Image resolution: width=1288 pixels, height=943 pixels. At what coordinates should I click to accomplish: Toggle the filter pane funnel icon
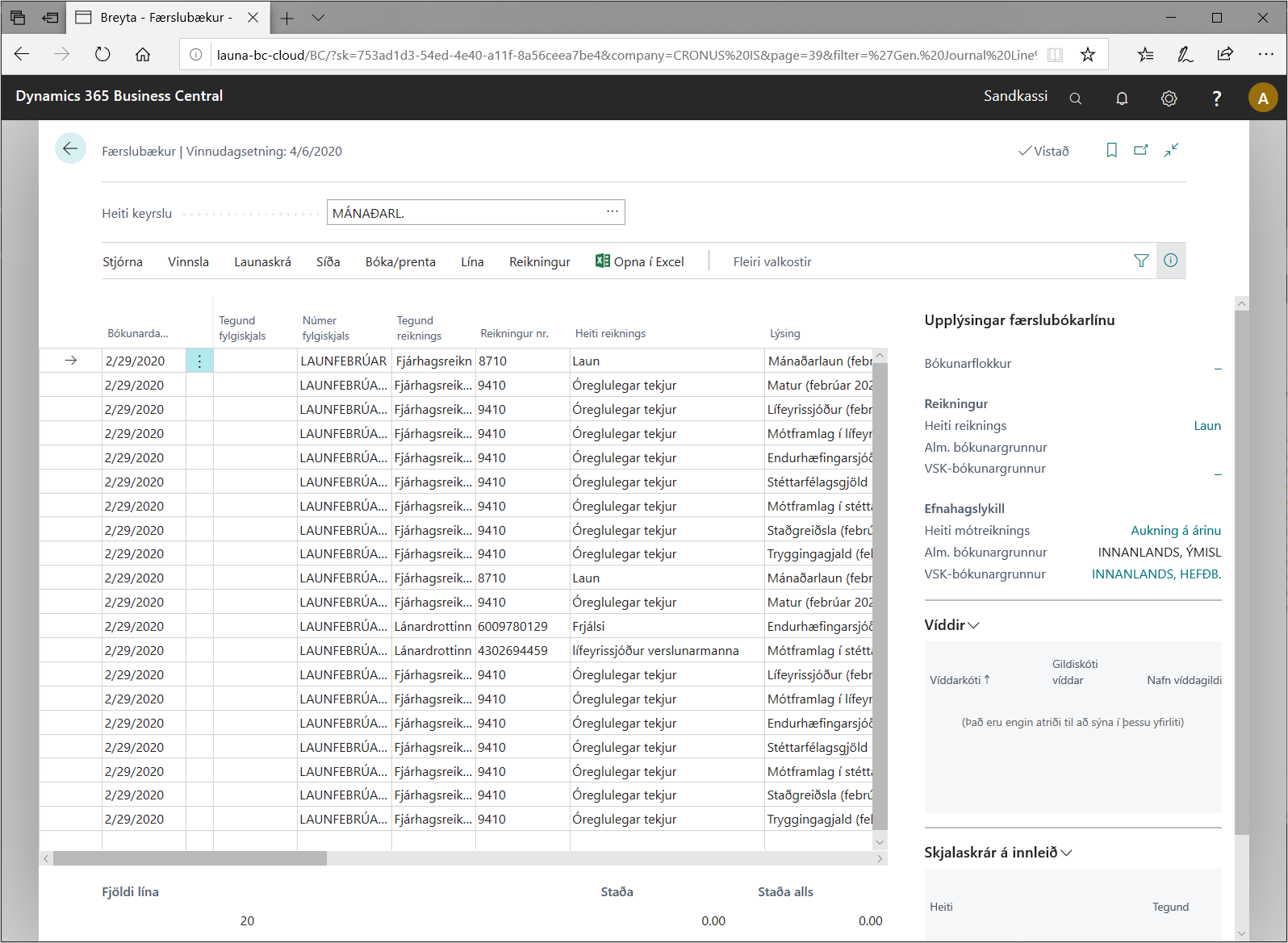(x=1141, y=261)
